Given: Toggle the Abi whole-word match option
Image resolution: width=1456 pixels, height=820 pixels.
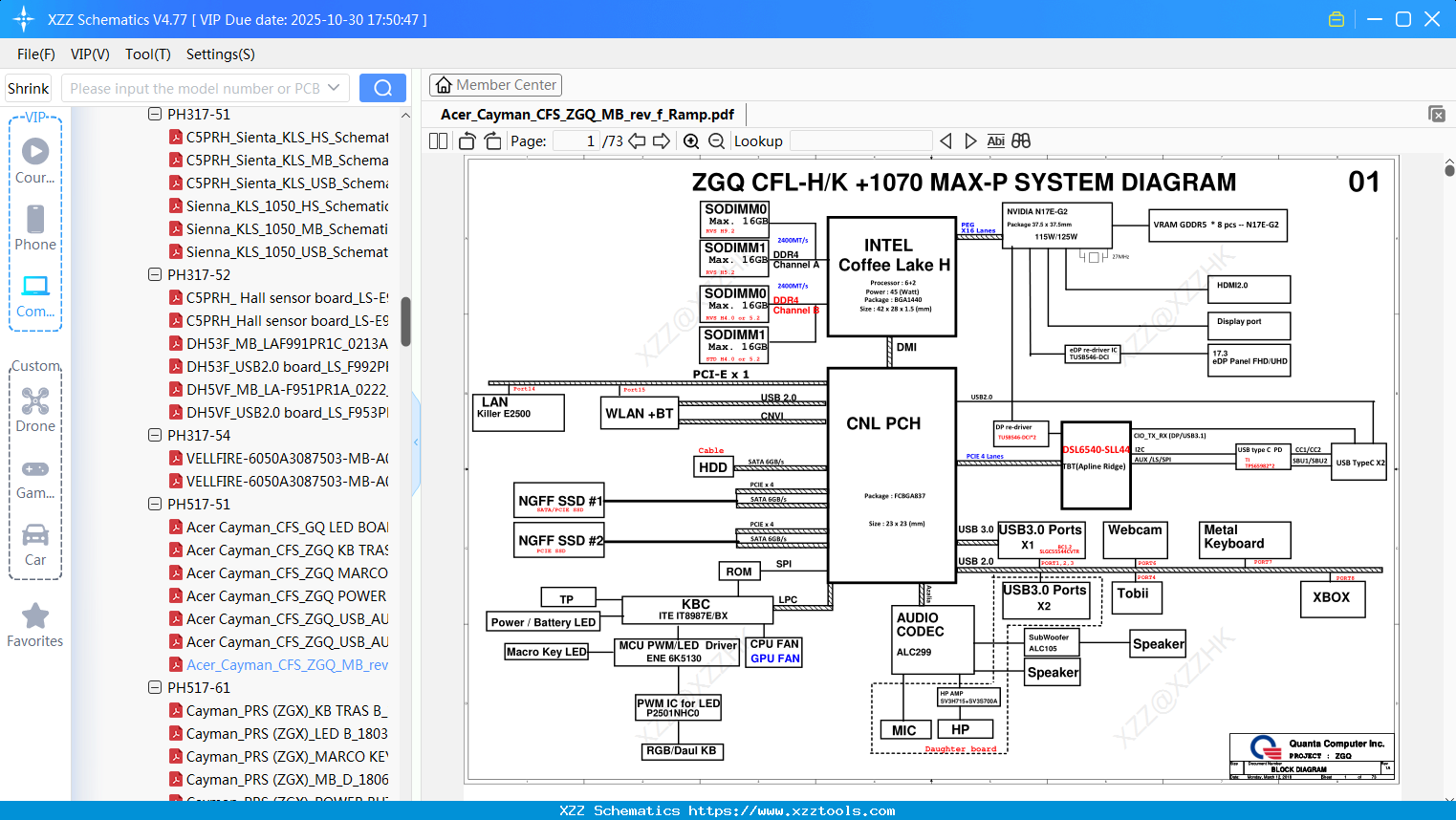Looking at the screenshot, I should pos(995,140).
